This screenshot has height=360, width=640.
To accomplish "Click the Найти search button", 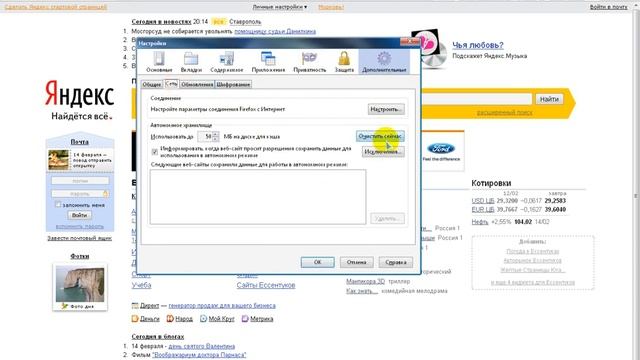I will [x=549, y=99].
